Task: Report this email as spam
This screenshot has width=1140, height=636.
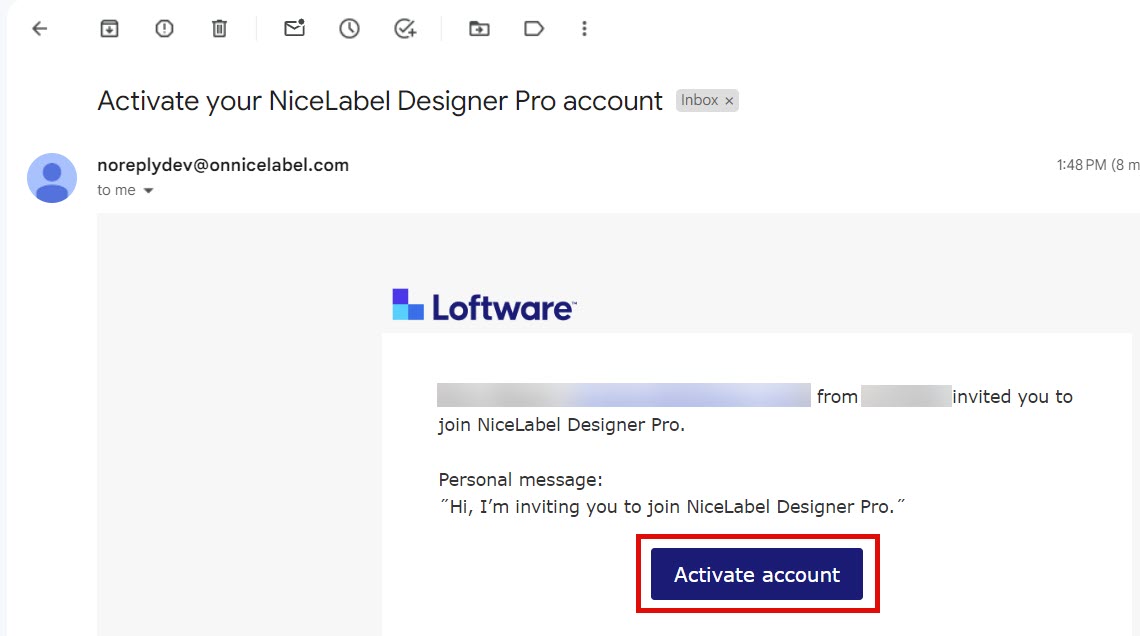Action: click(164, 29)
